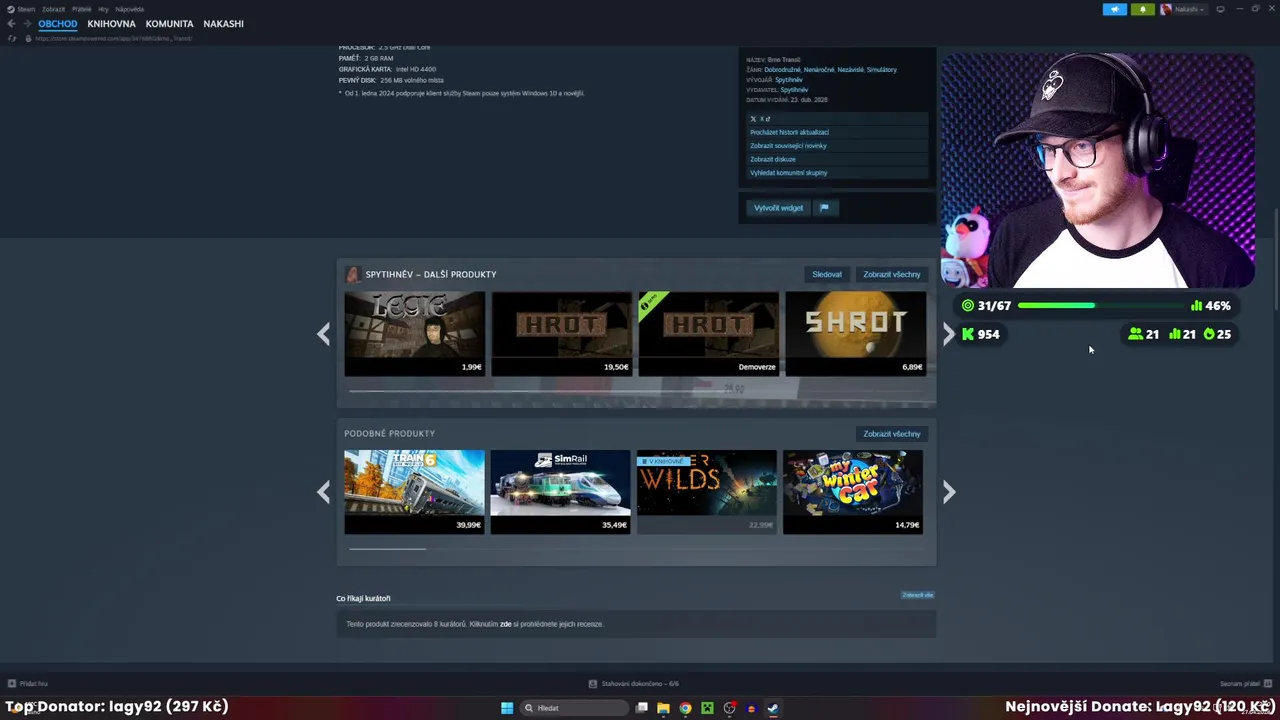Viewport: 1280px width, 720px height.
Task: Show previous similar products with left arrow
Action: tap(323, 492)
